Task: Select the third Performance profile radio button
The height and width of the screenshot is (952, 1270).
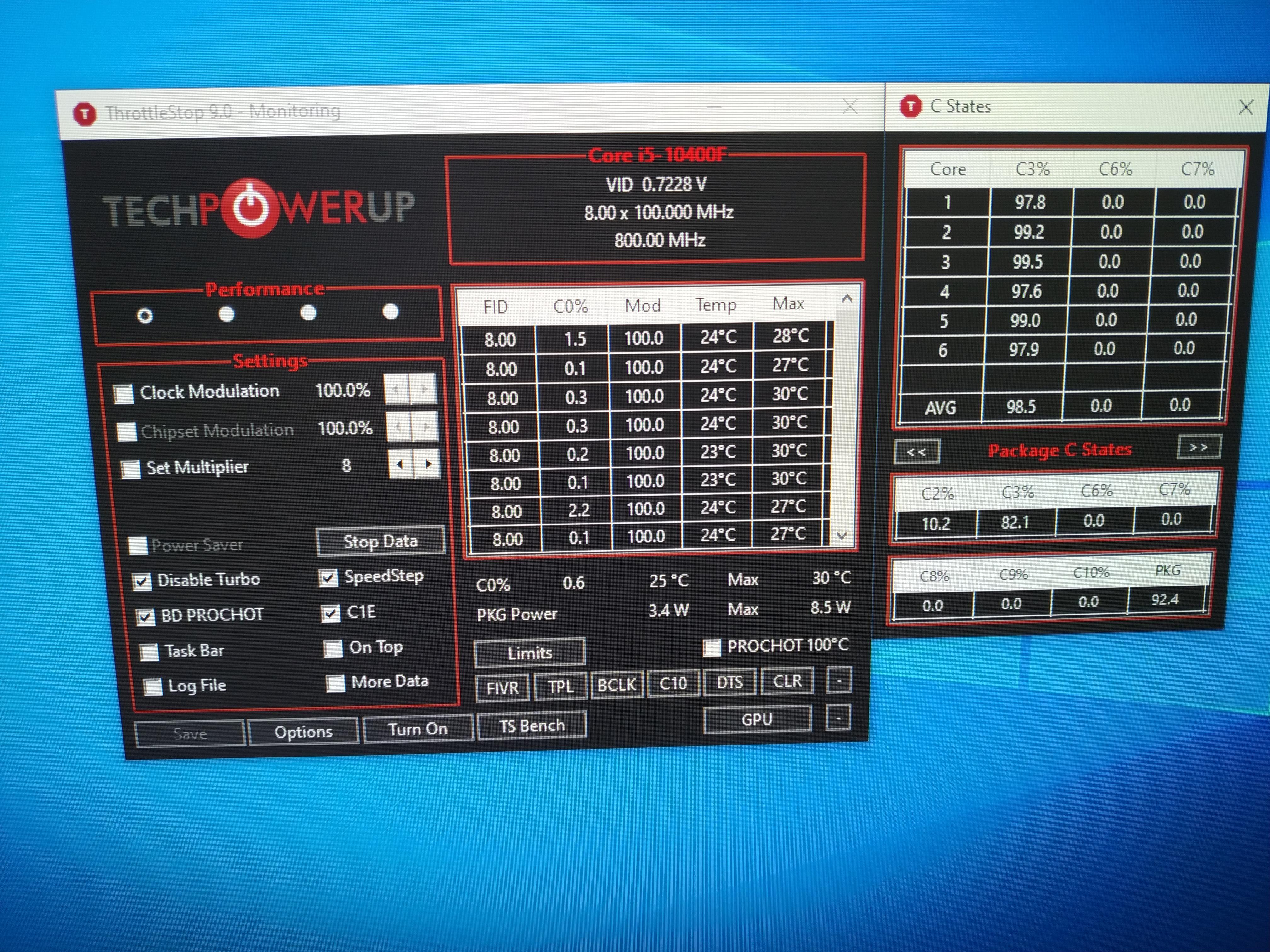Action: (308, 313)
